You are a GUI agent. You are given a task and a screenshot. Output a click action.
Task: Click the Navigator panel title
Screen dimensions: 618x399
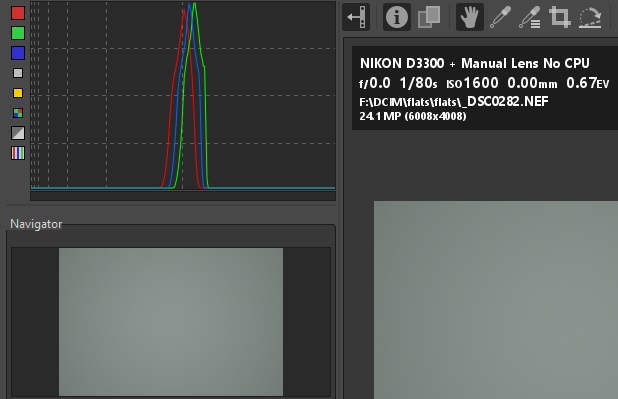[x=36, y=224]
